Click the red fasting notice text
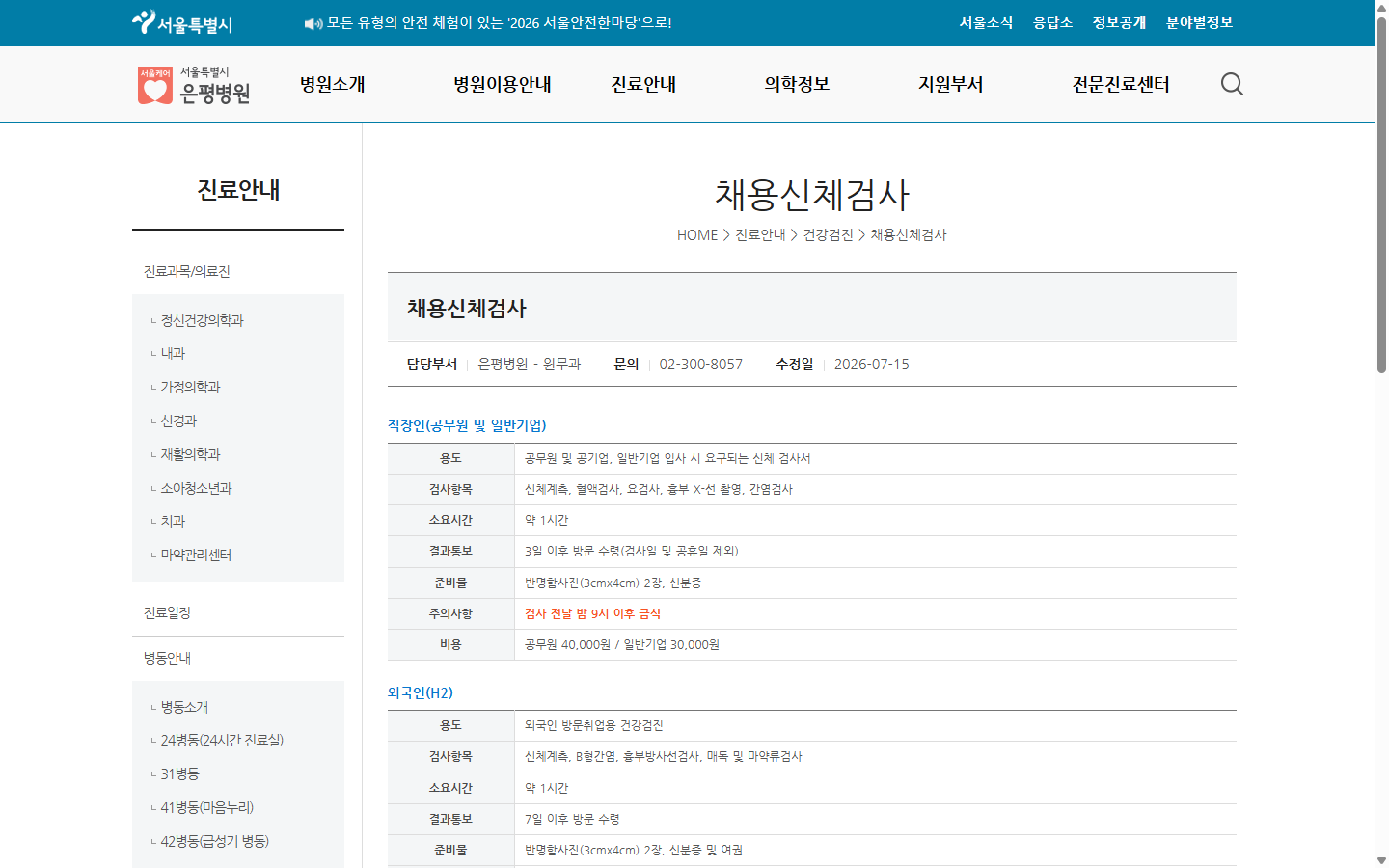Image resolution: width=1389 pixels, height=868 pixels. click(x=592, y=613)
